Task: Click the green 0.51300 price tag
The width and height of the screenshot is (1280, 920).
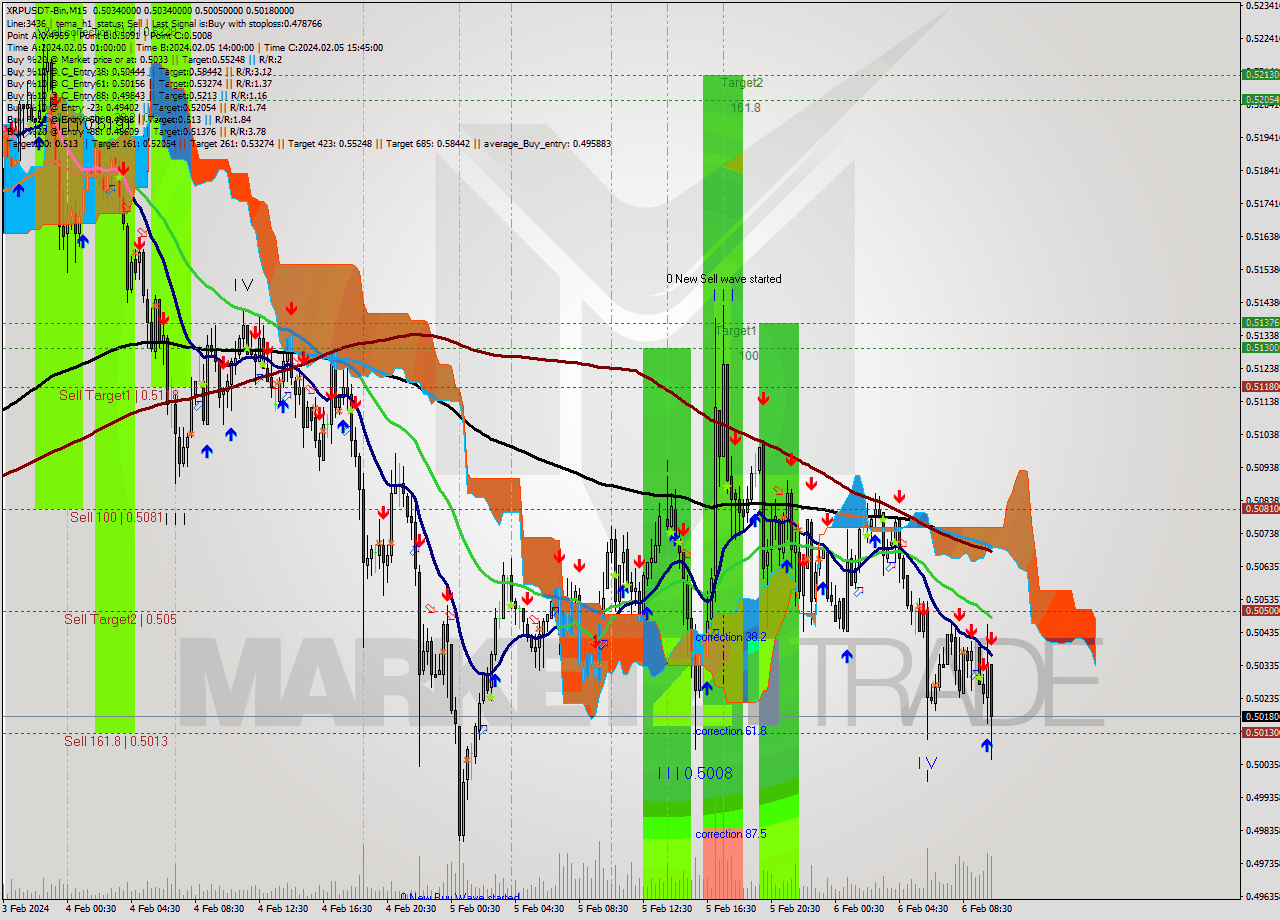Action: pos(1260,347)
